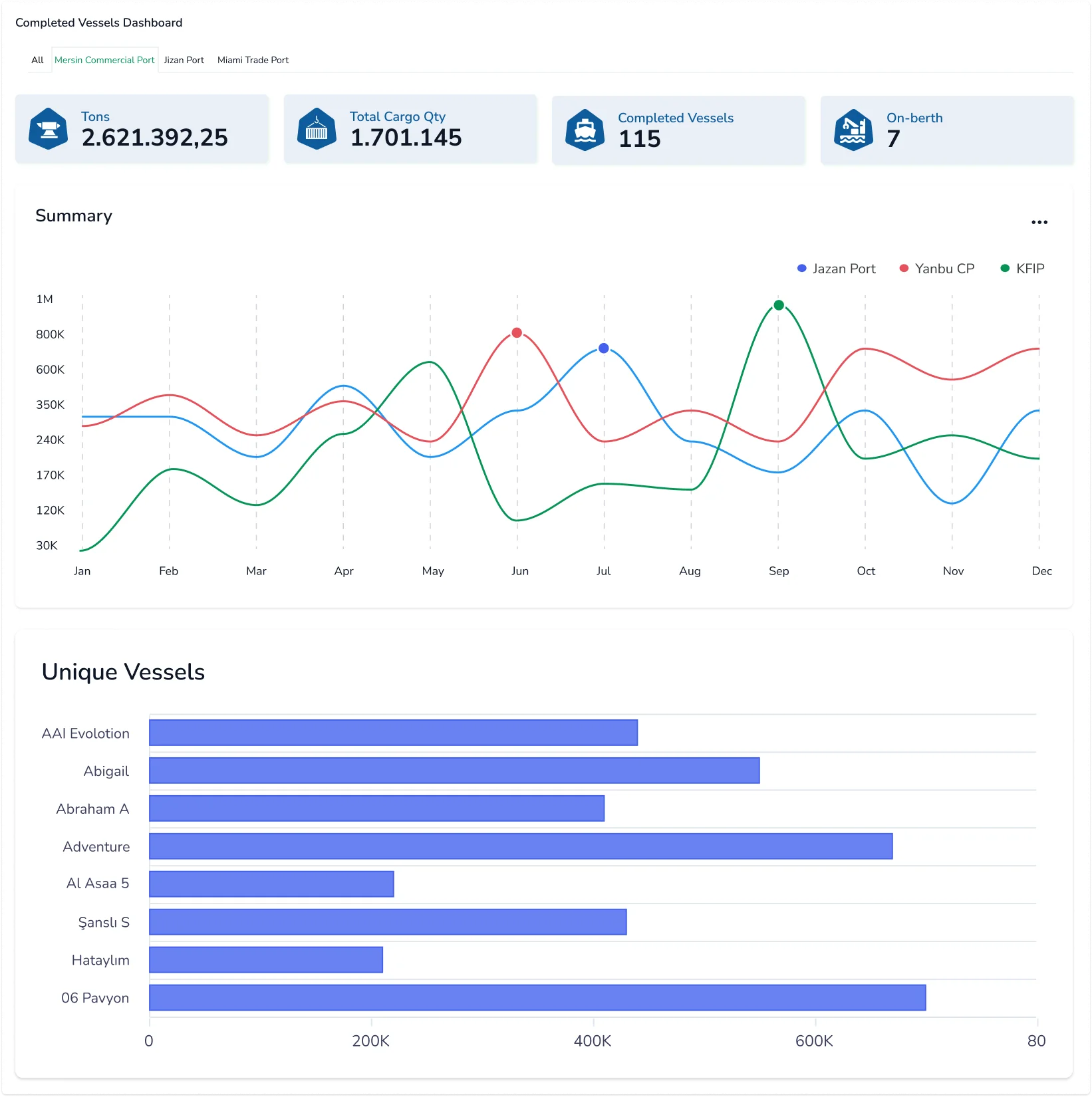Select the Adventure vessel bar
Viewport: 1092px width, 1097px height.
click(x=520, y=846)
